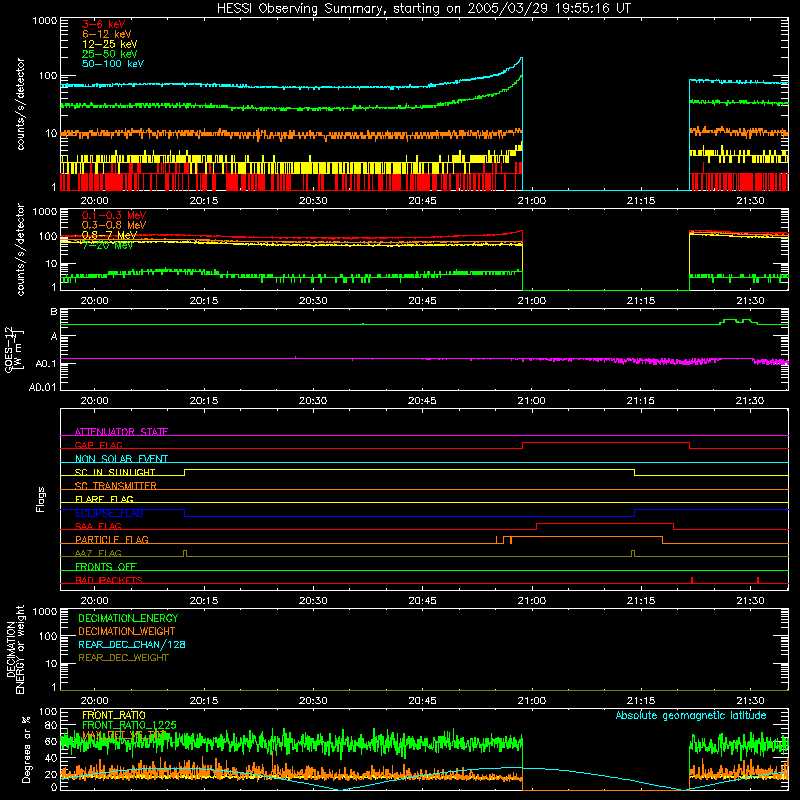The image size is (800, 800).
Task: Click 'Absolute geomagnetic latitude' label
Action: pyautogui.click(x=691, y=715)
